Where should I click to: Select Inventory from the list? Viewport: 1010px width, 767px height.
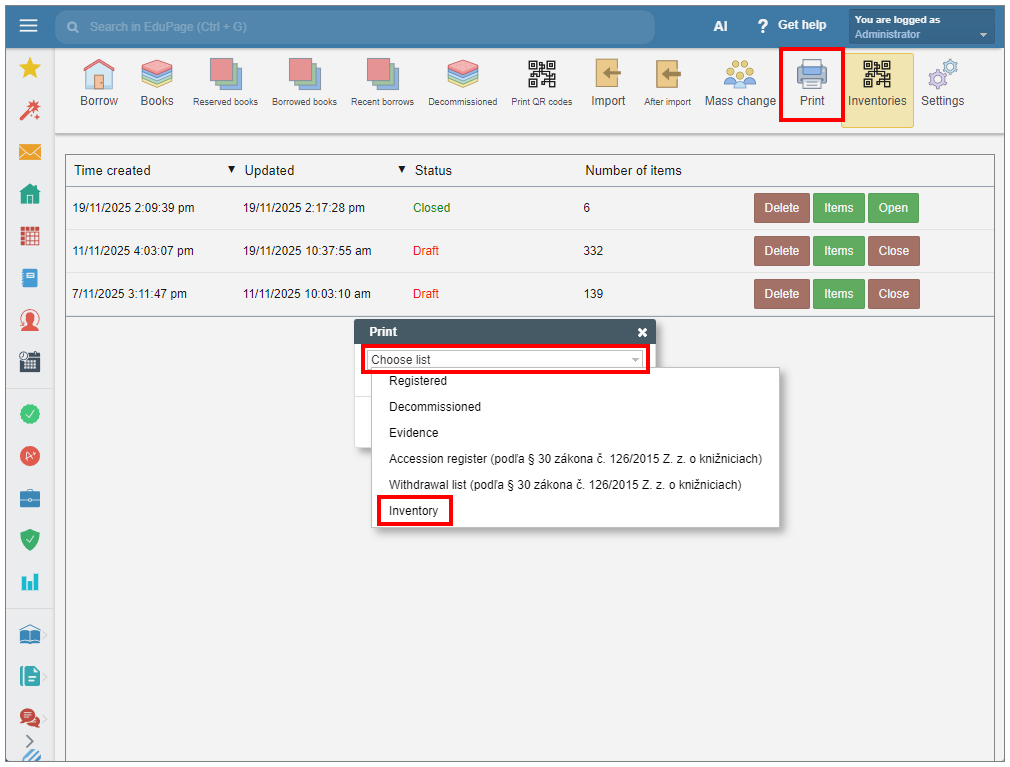(x=413, y=511)
